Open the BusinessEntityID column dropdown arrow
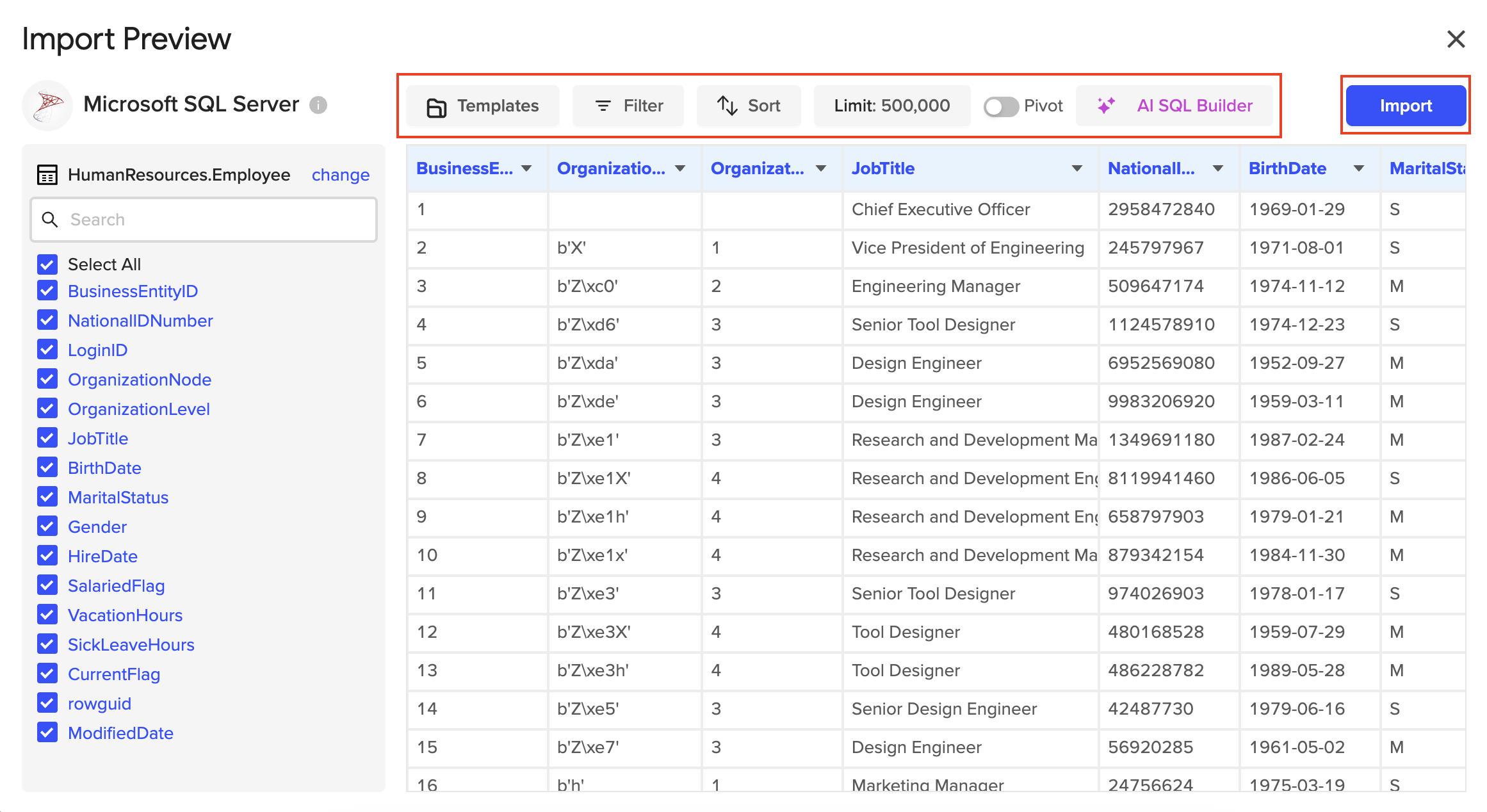 pos(526,168)
